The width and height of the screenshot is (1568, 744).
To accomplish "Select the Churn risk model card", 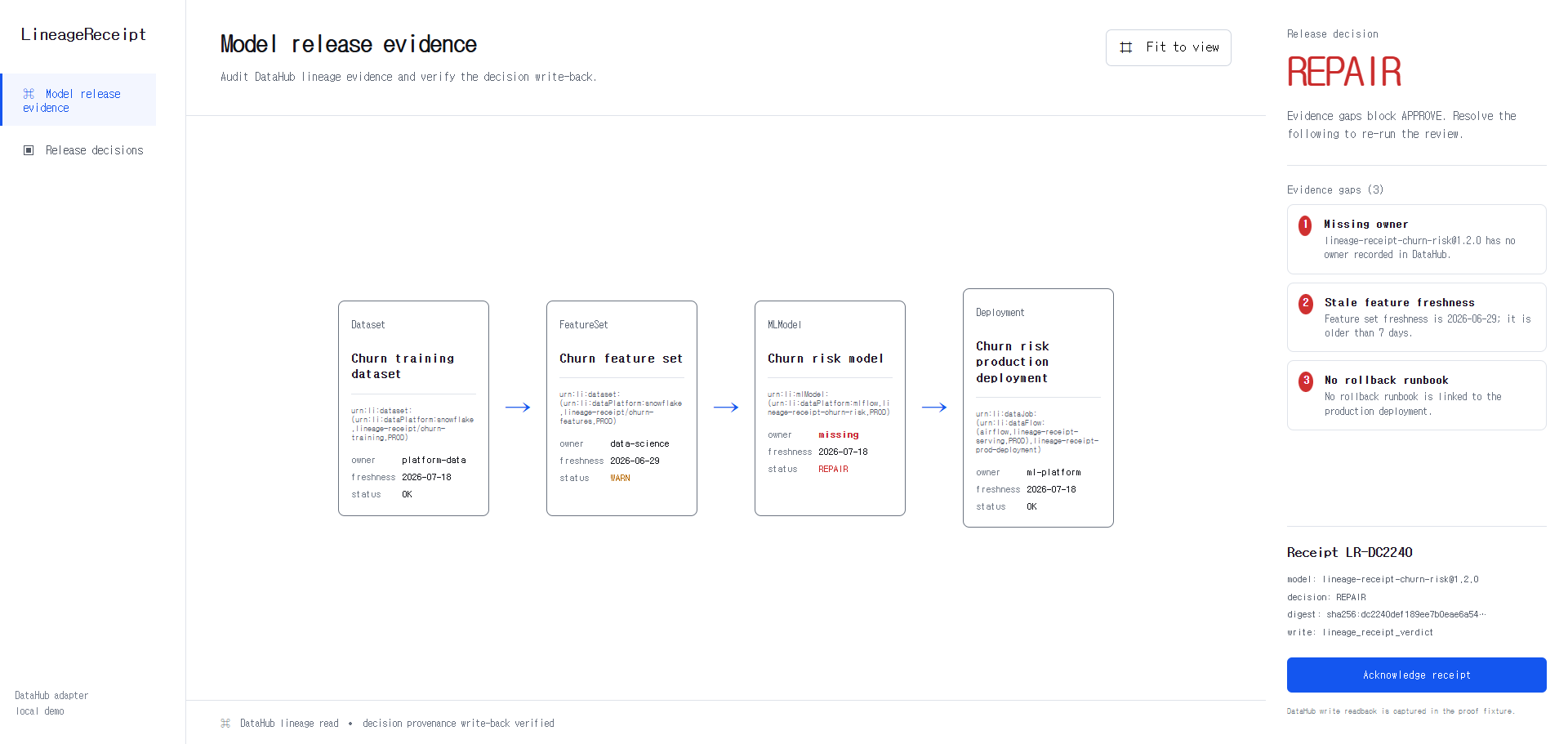I will (x=830, y=408).
